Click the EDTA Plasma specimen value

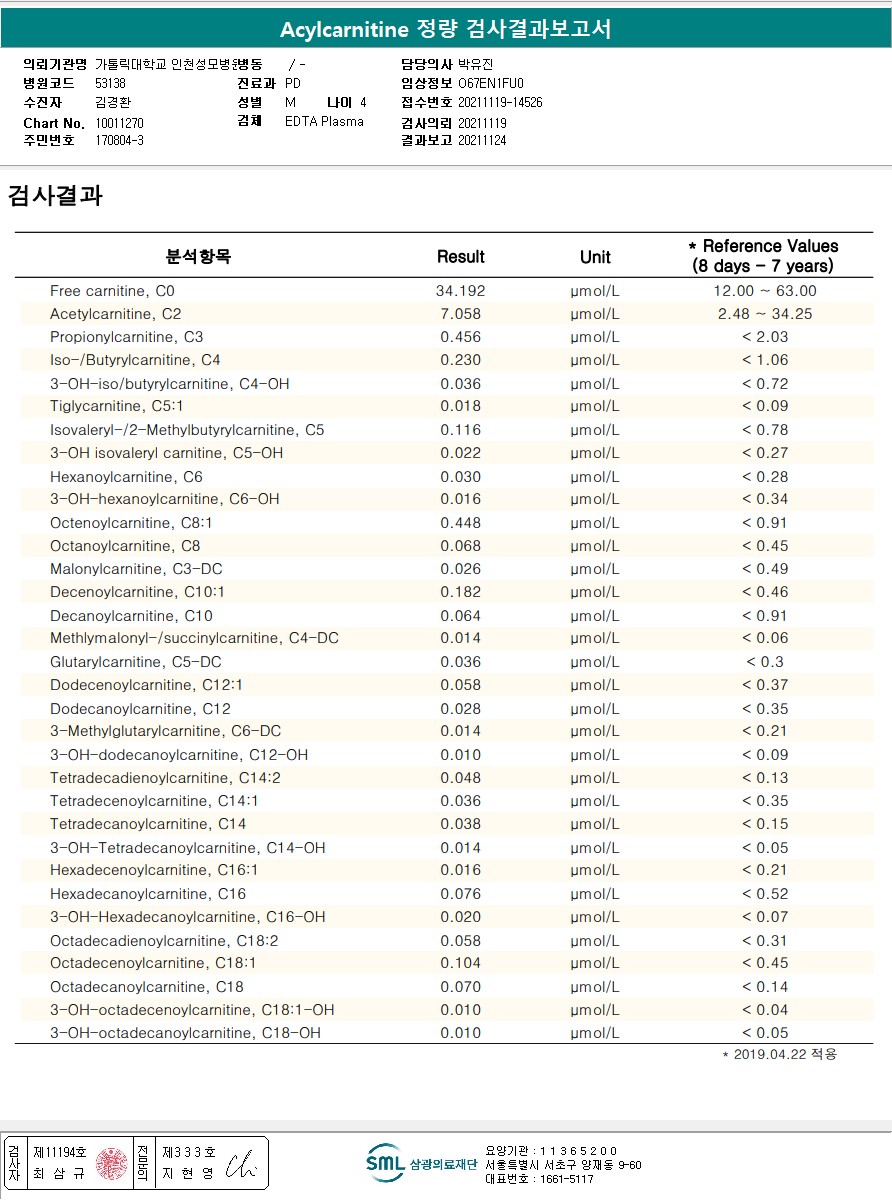tap(325, 122)
